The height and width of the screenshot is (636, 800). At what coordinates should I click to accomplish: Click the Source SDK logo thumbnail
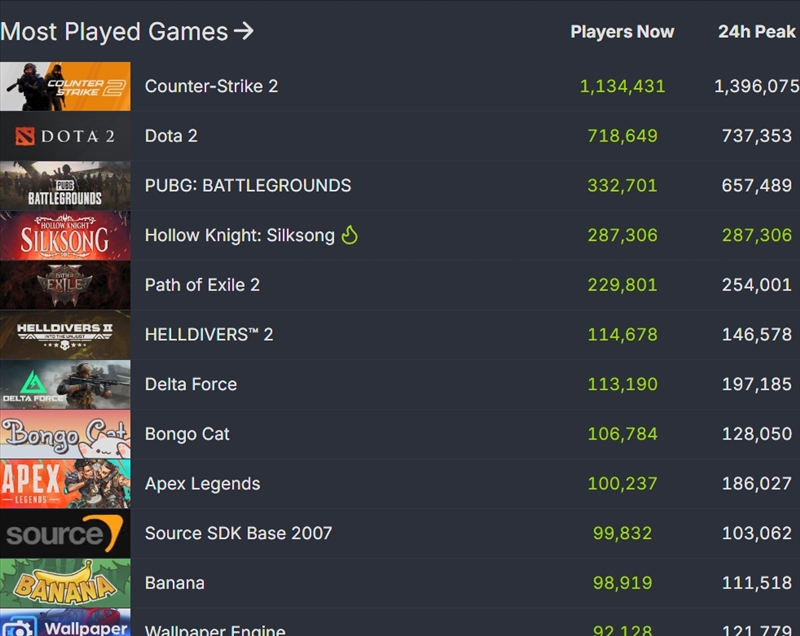(65, 533)
